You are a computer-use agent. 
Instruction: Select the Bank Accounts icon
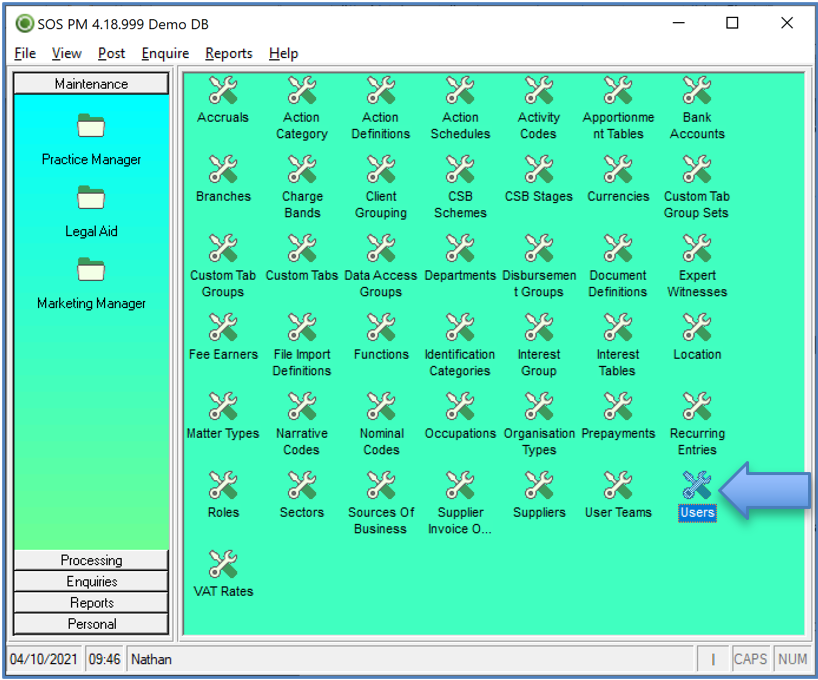tap(697, 92)
